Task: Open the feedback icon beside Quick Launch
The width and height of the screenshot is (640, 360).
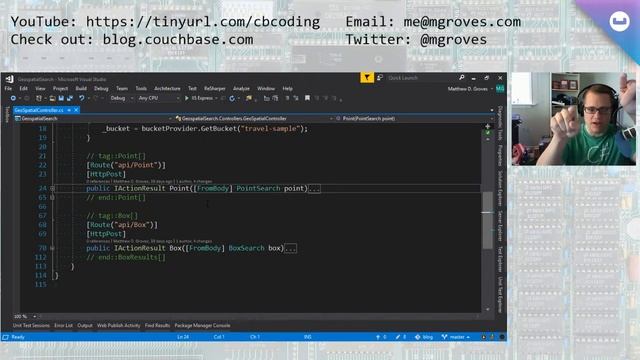Action: [x=380, y=78]
